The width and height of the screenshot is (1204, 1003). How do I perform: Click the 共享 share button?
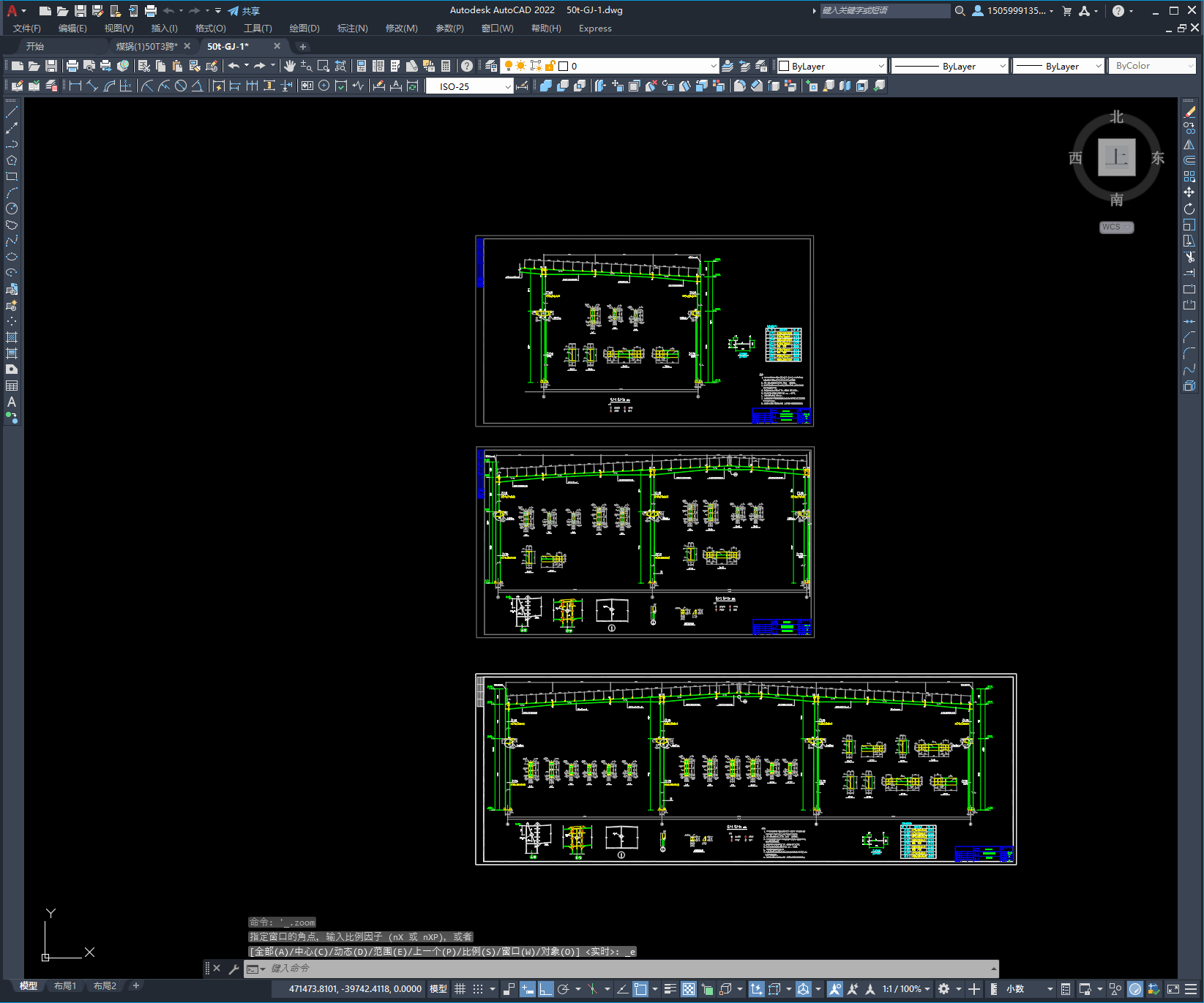tap(244, 11)
